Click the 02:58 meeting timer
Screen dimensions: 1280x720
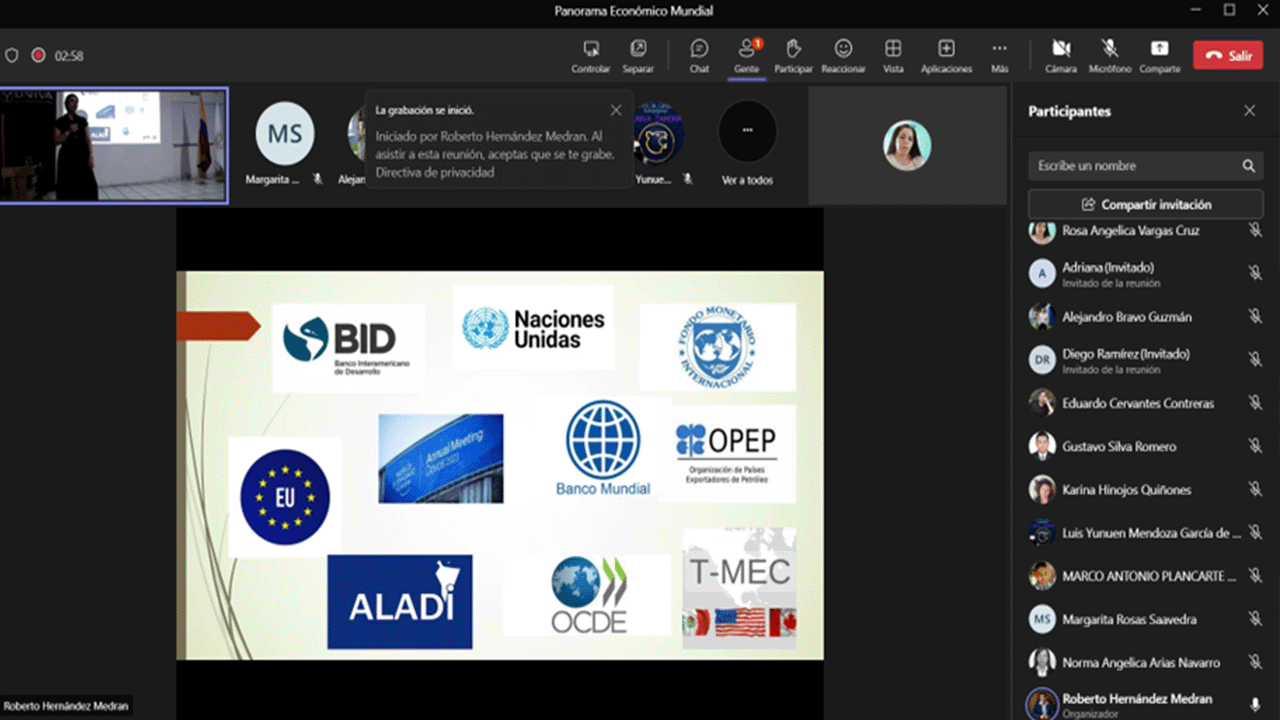point(69,56)
